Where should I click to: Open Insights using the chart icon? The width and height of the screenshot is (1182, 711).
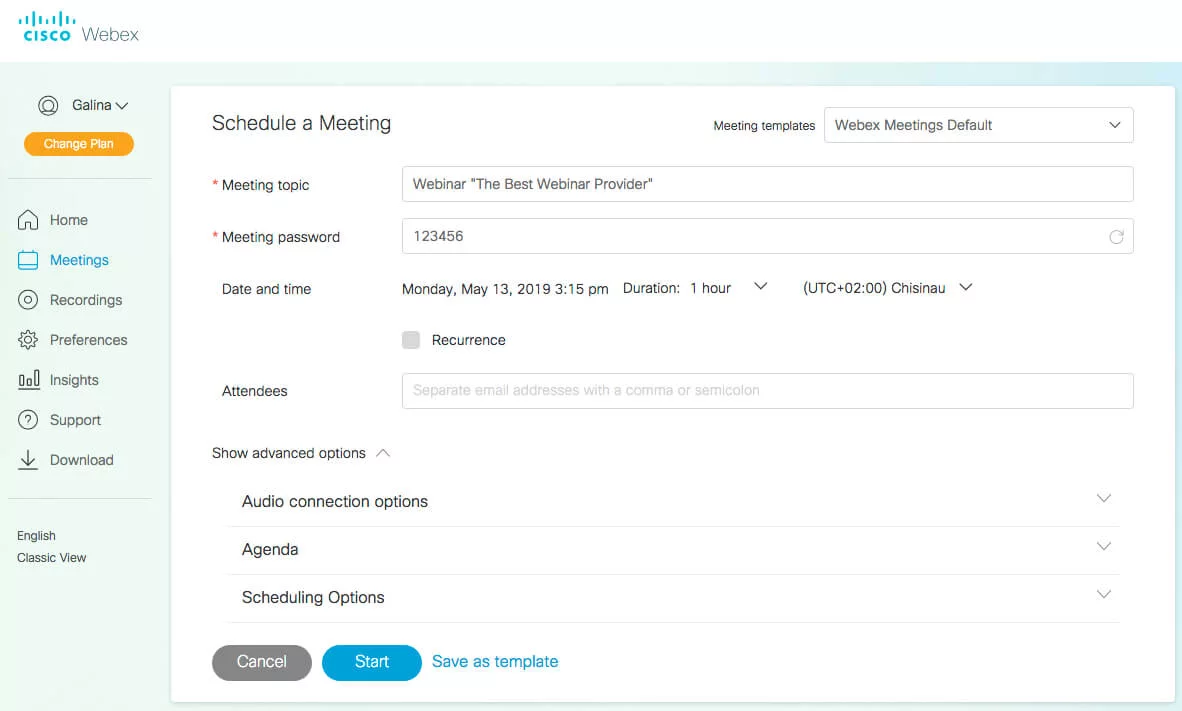tap(29, 380)
